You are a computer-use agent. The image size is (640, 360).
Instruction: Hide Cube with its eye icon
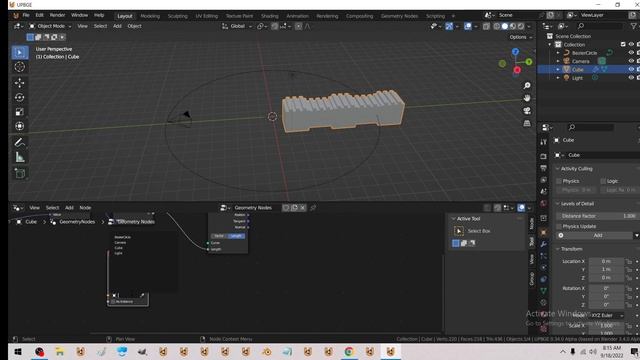[631, 69]
